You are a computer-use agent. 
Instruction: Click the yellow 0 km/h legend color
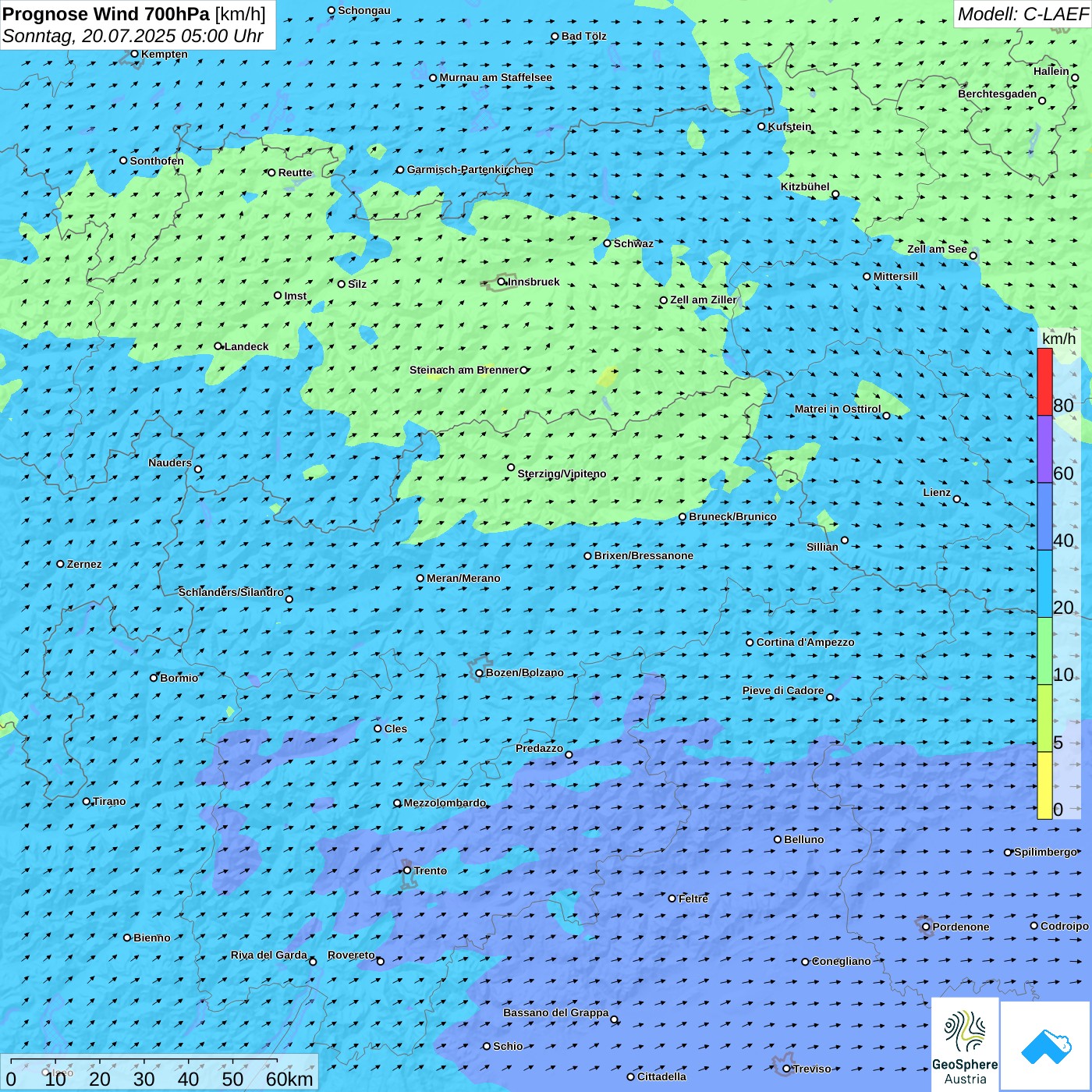tap(1044, 785)
